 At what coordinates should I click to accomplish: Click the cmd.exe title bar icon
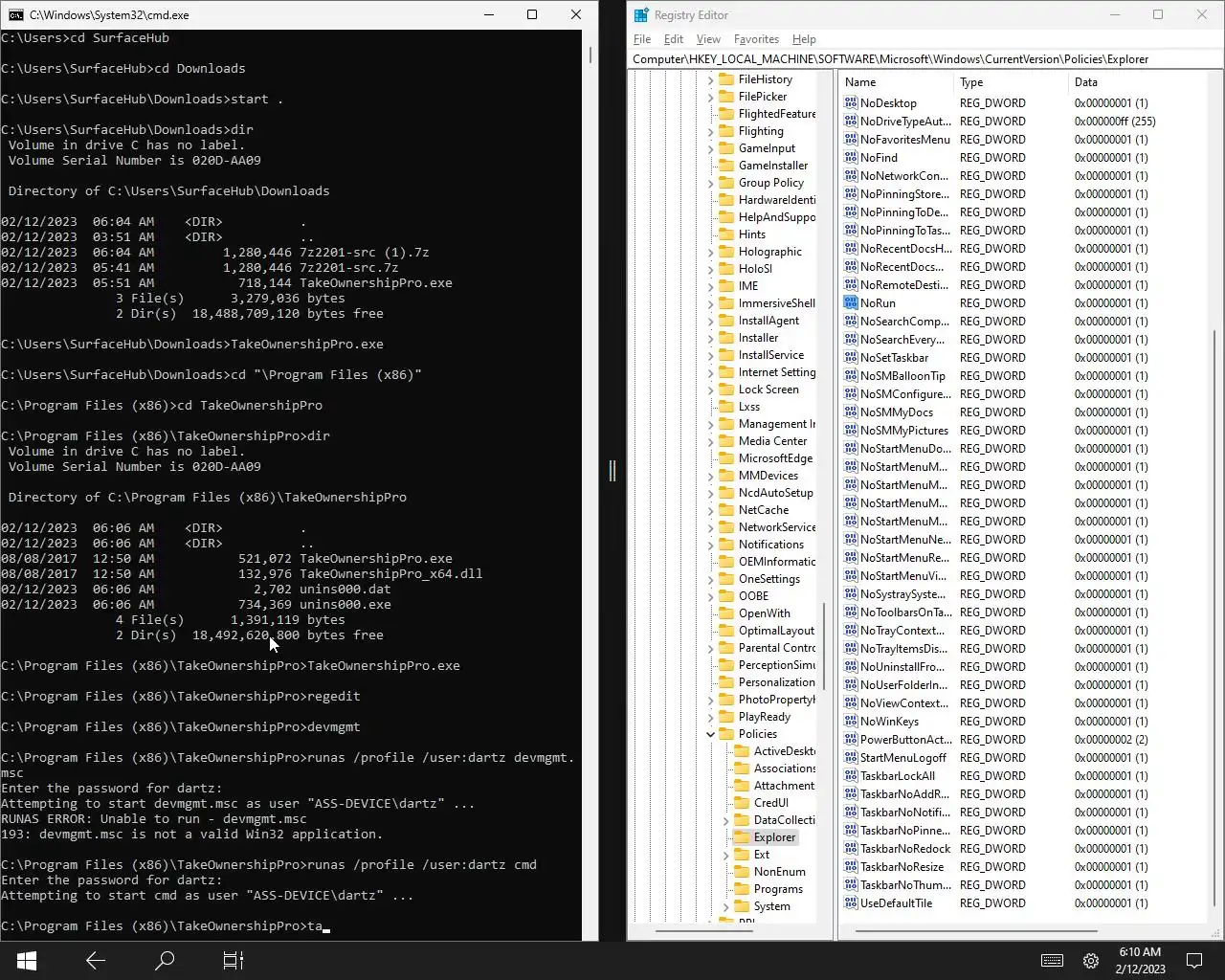click(x=15, y=14)
